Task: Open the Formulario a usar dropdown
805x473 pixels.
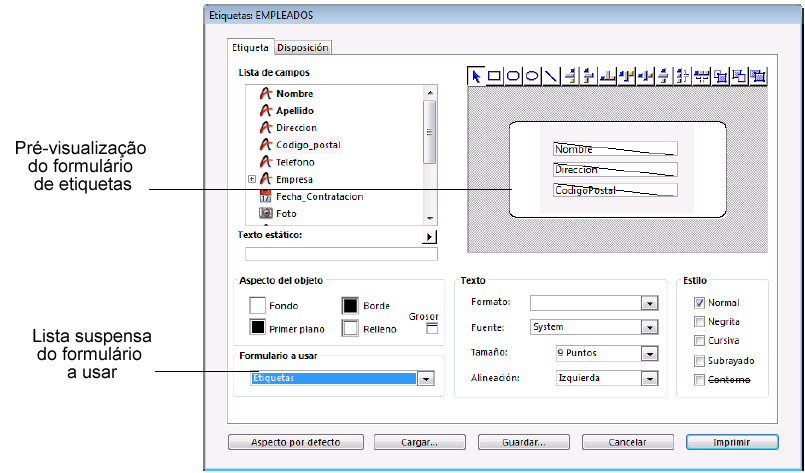Action: pos(425,379)
